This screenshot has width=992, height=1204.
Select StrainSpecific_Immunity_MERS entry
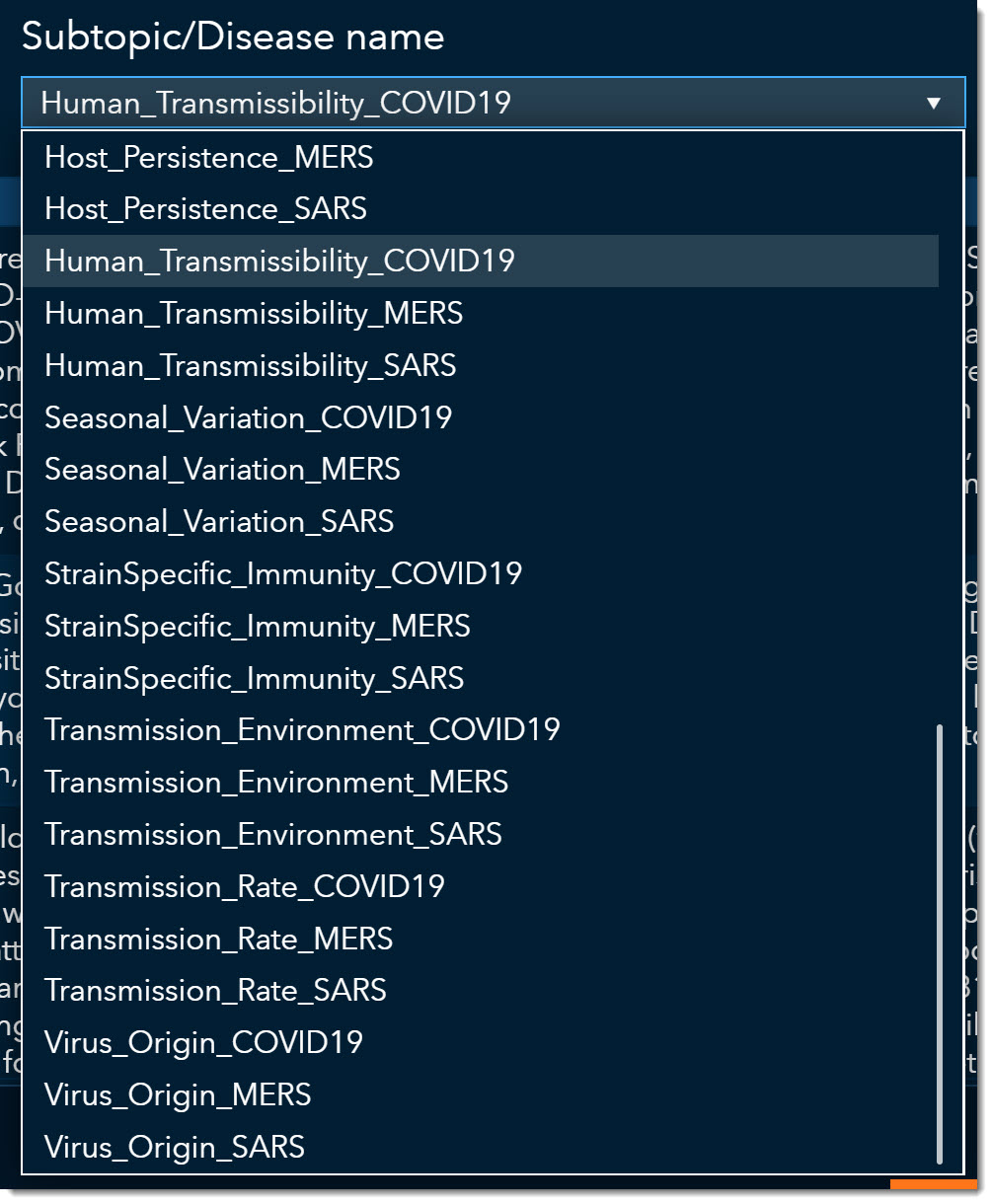[258, 627]
